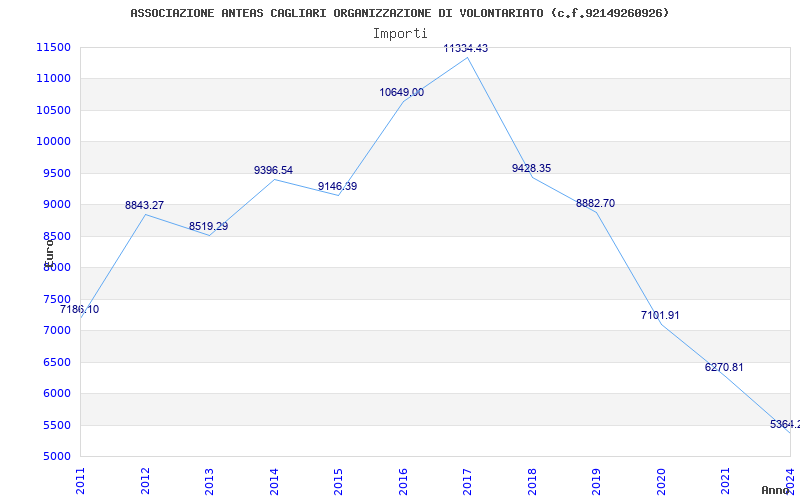Click the Anno axis title
Viewport: 800px width, 500px height.
click(x=775, y=490)
